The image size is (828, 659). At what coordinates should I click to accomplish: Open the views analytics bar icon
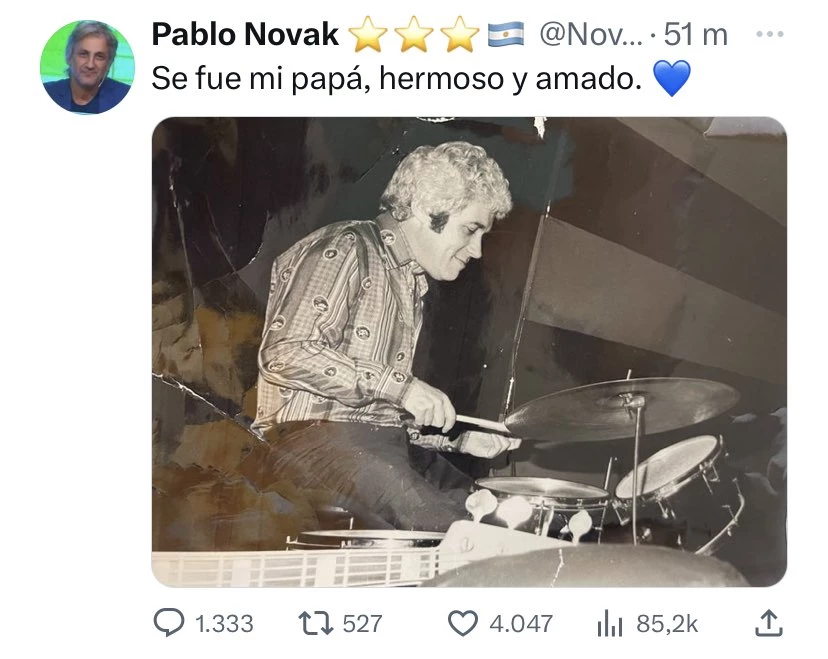pos(610,623)
